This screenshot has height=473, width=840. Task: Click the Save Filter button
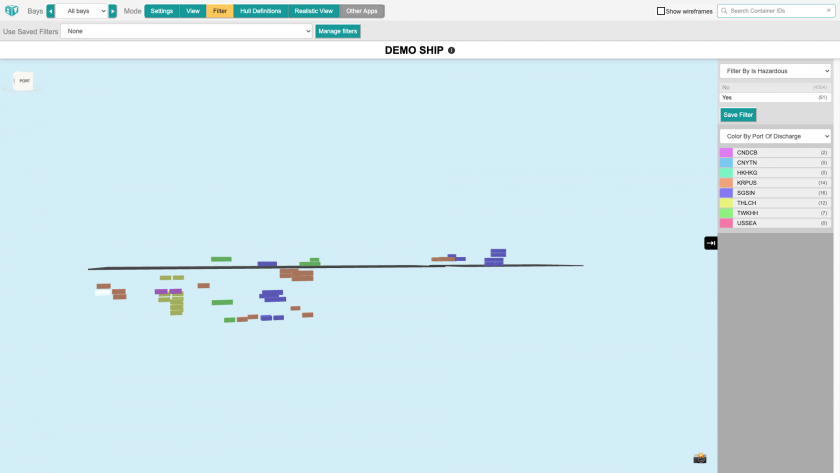pyautogui.click(x=738, y=115)
